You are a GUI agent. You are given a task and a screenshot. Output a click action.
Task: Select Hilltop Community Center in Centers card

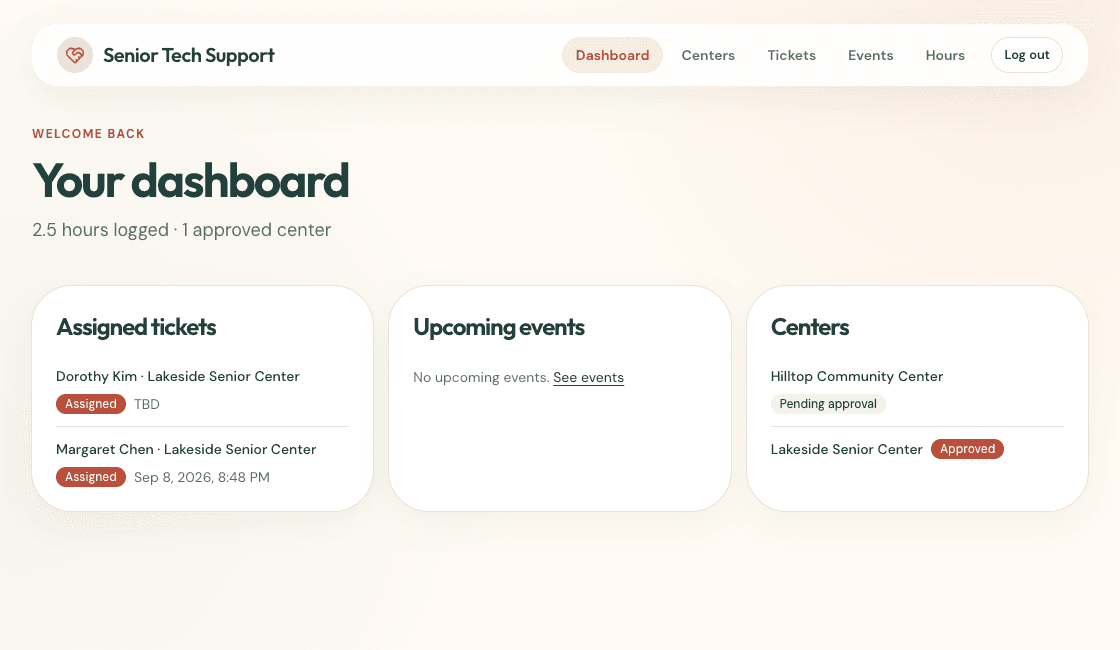[x=856, y=376]
